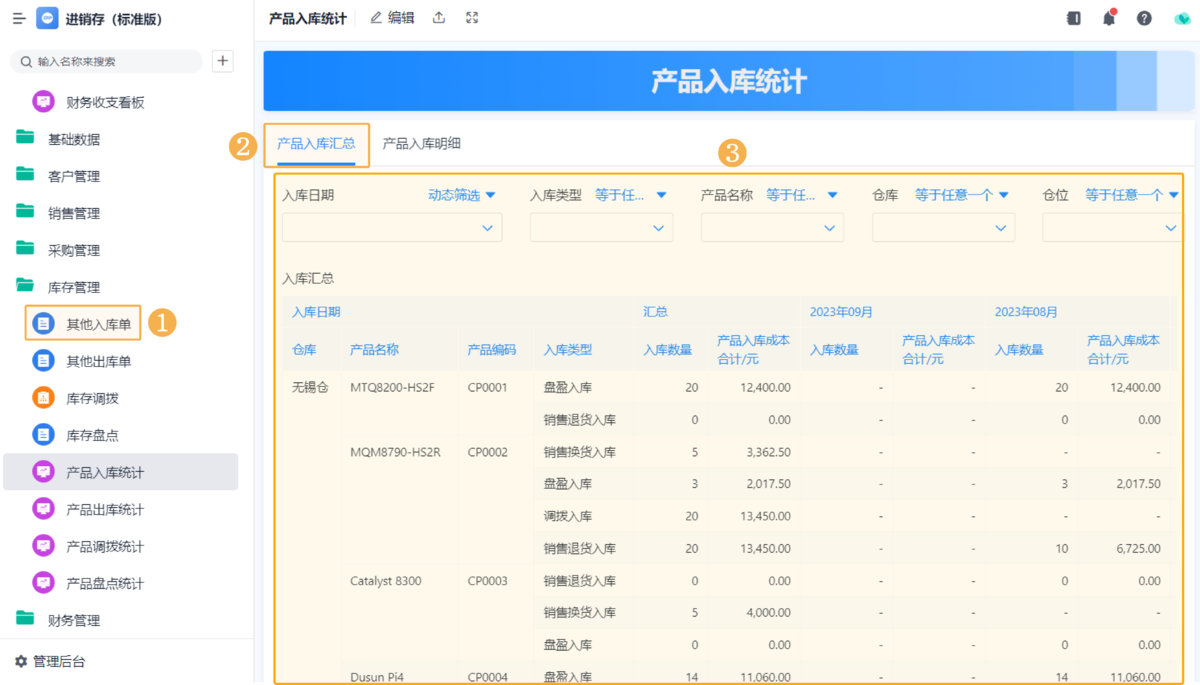Click the share/export icon next to 编辑
Screen dimensions: 1200x685
(x=439, y=18)
